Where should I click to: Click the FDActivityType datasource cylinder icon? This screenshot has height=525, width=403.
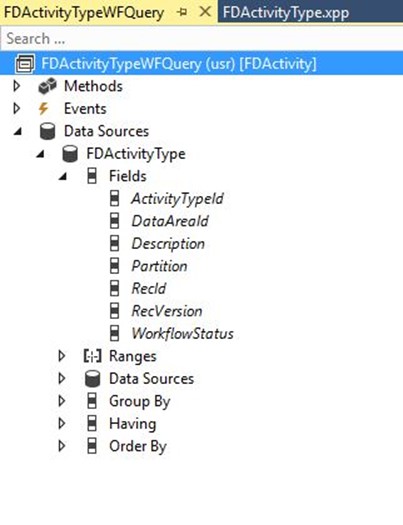tap(70, 154)
